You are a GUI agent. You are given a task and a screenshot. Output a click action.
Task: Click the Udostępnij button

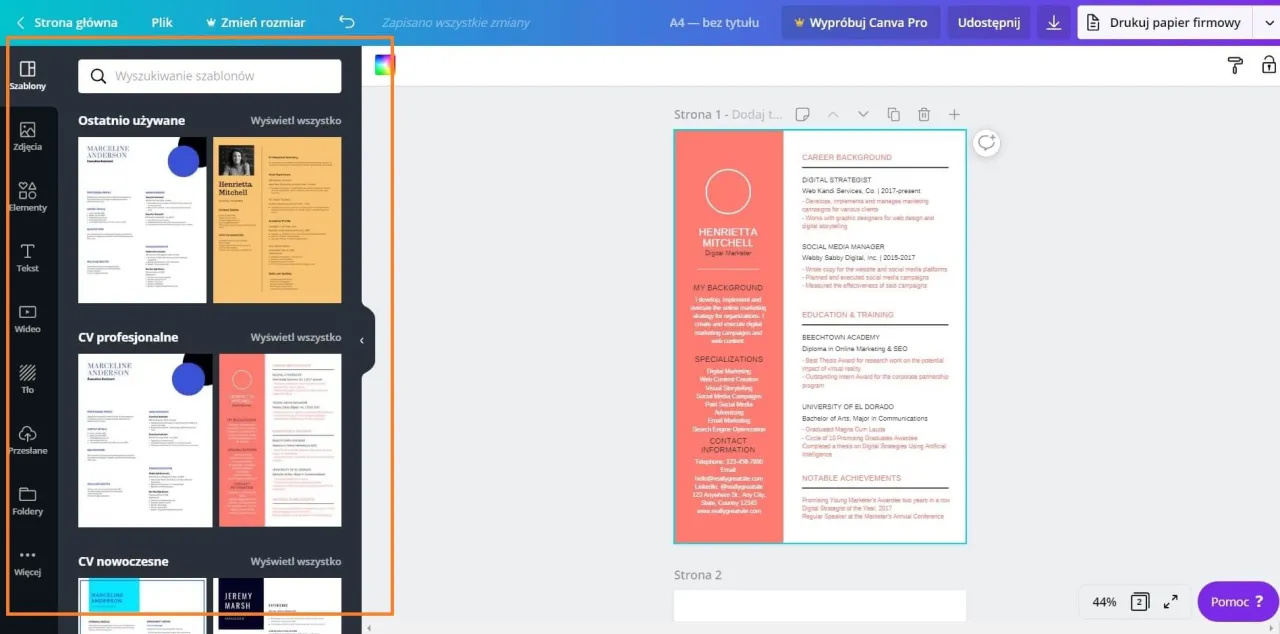(x=988, y=22)
